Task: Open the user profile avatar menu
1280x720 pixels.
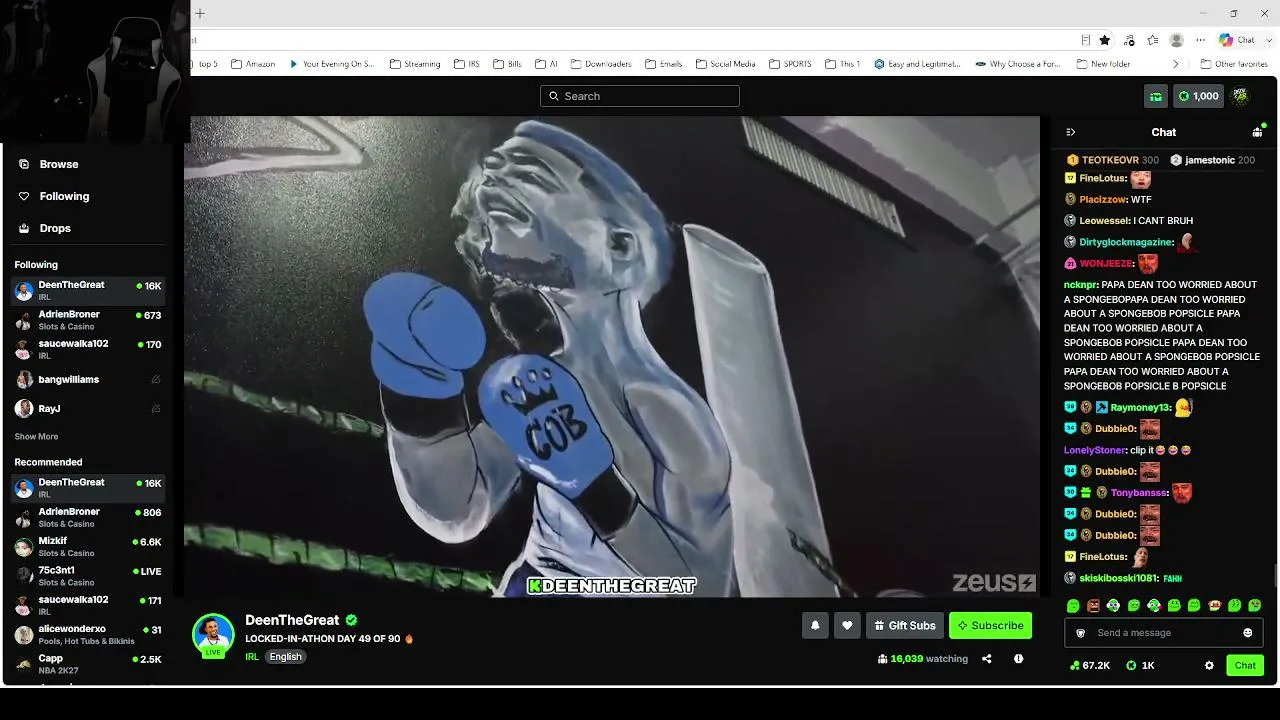Action: point(1241,96)
